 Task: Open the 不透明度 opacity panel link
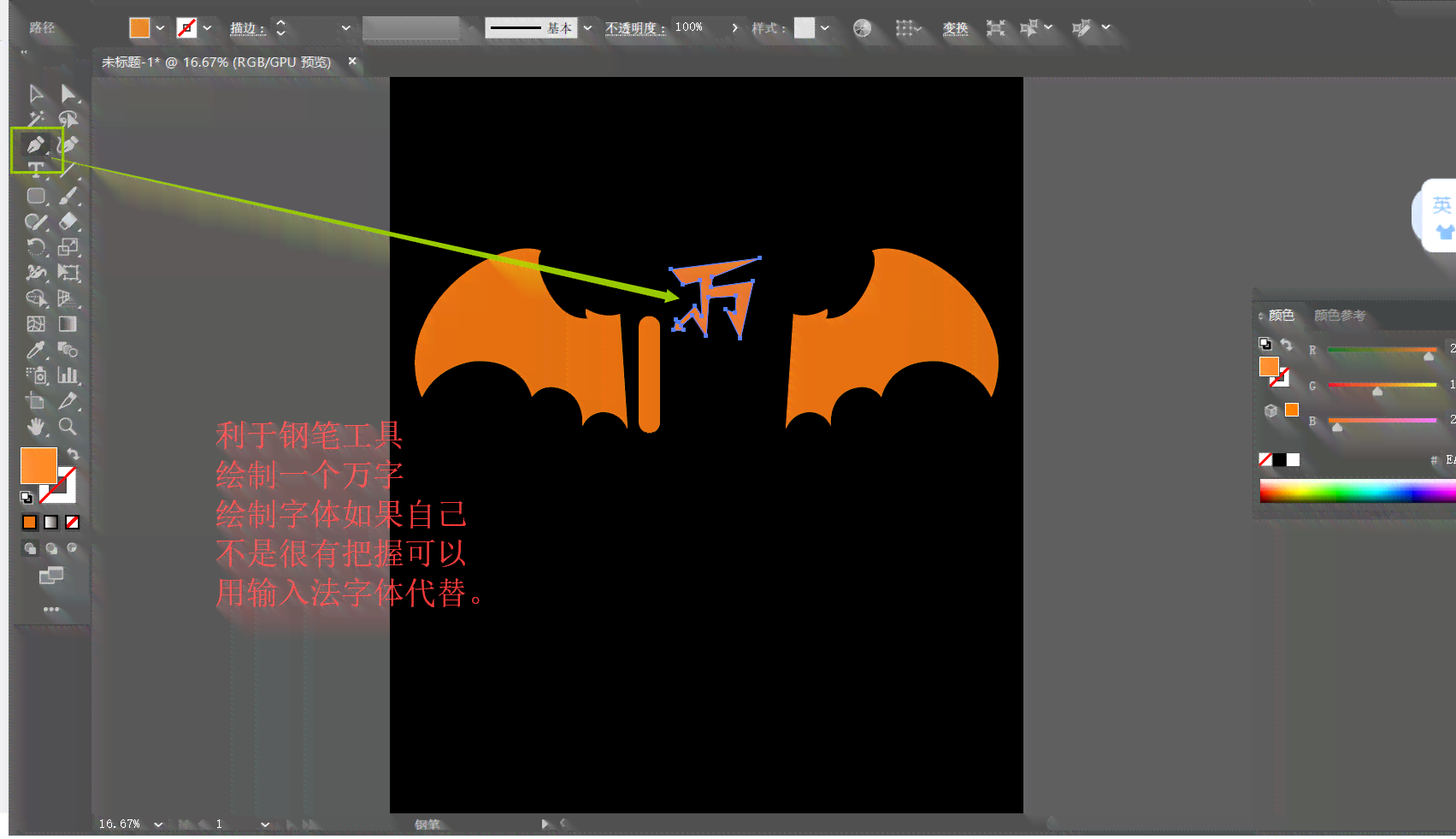coord(635,28)
